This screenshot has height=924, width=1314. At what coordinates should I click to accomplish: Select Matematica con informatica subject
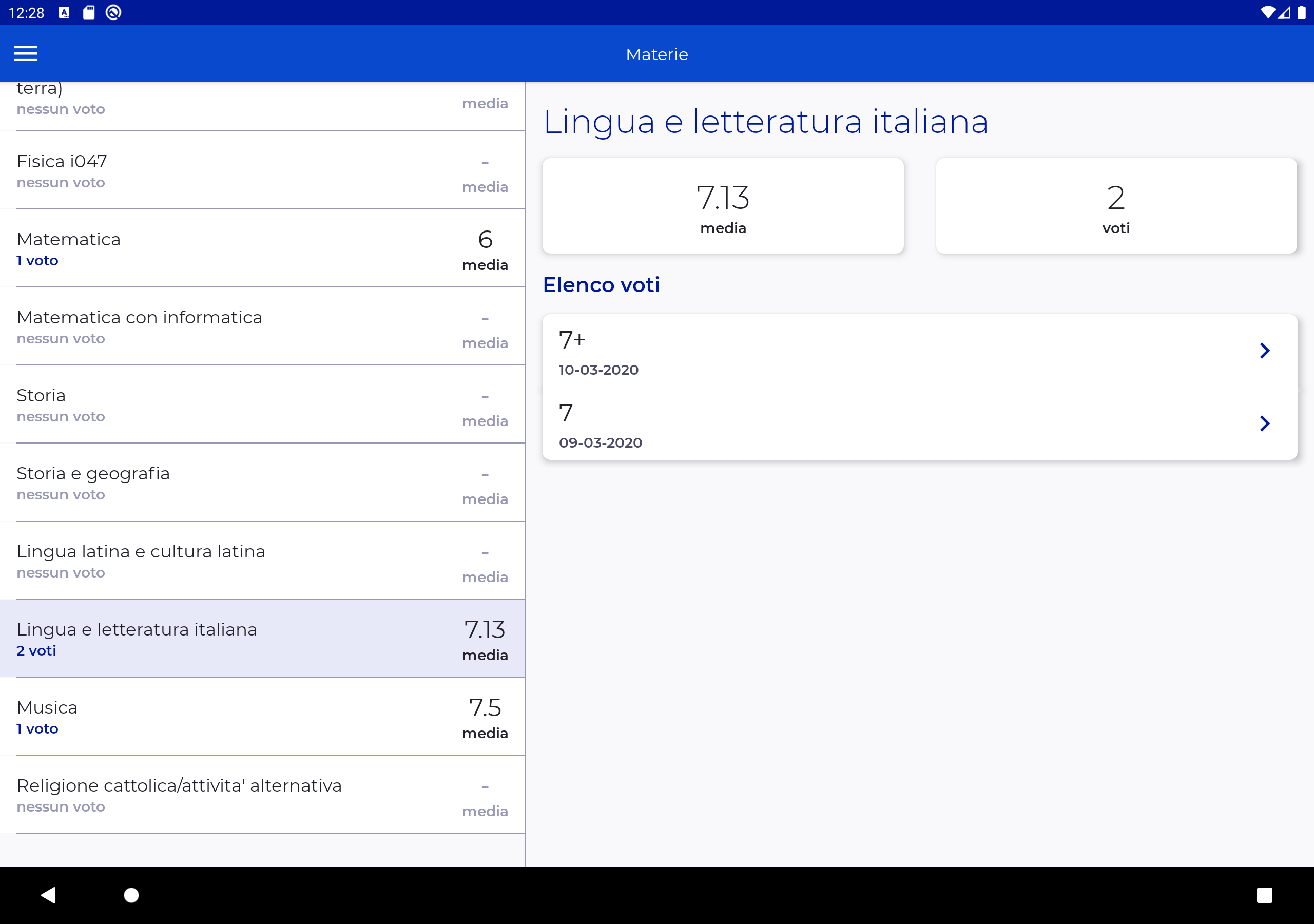point(263,326)
